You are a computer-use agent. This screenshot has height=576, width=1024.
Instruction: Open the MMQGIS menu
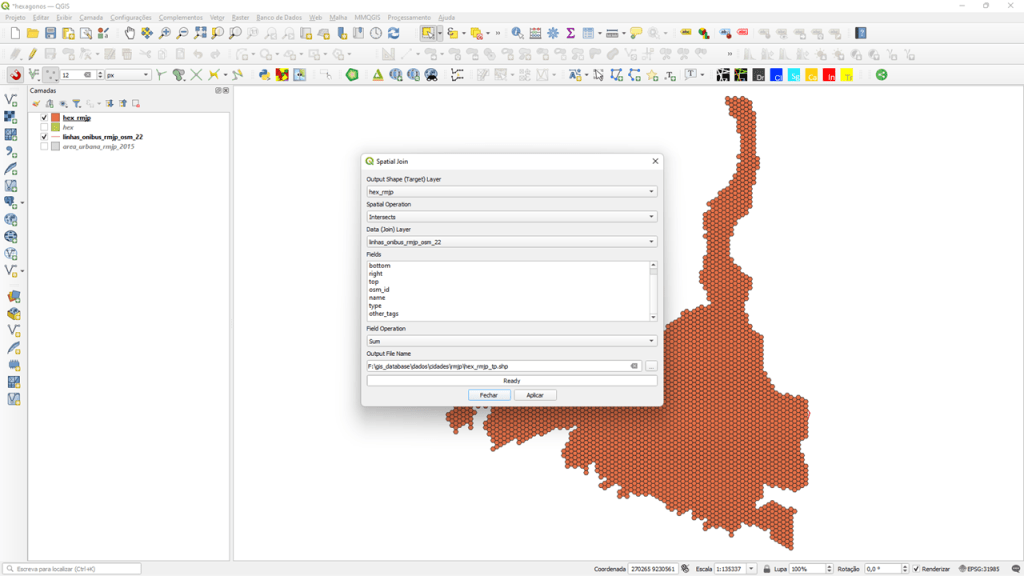click(367, 17)
